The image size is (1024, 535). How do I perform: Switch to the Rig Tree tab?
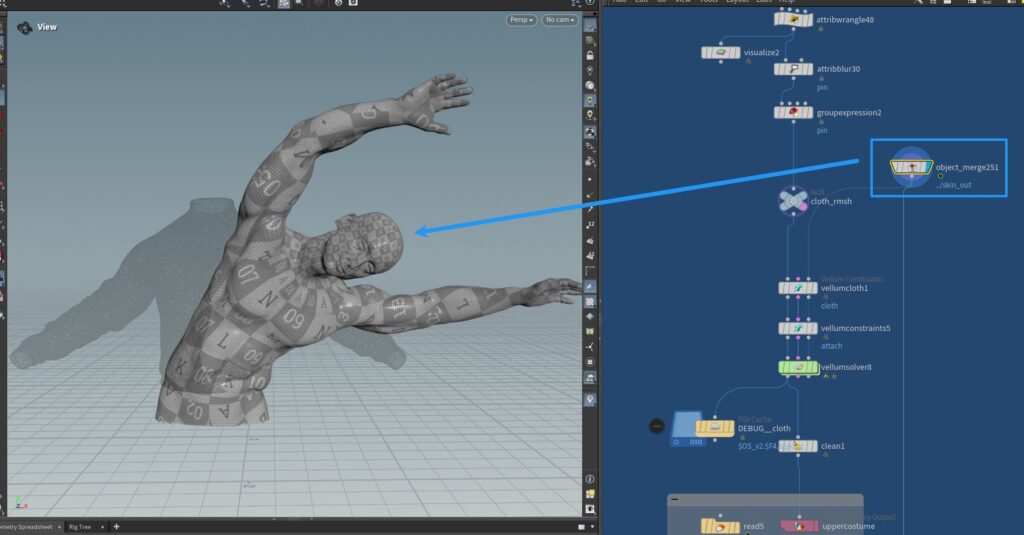click(x=81, y=526)
